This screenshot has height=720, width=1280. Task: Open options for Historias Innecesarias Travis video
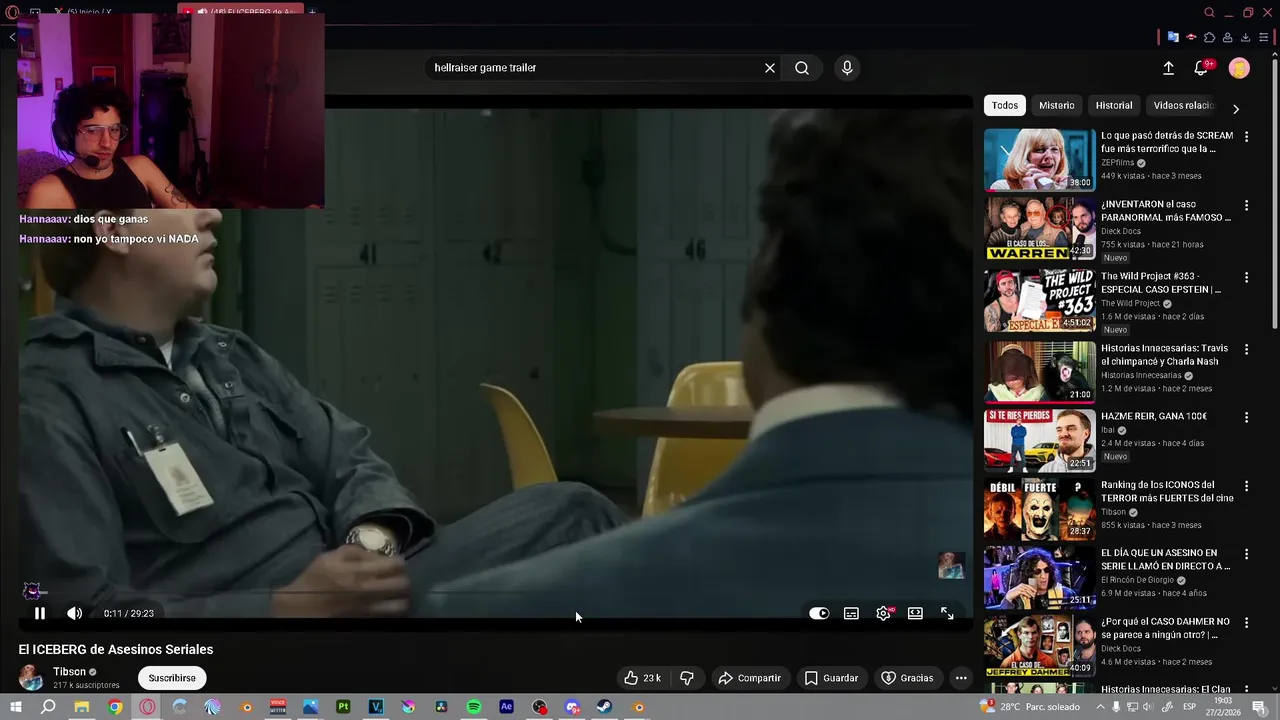point(1246,349)
